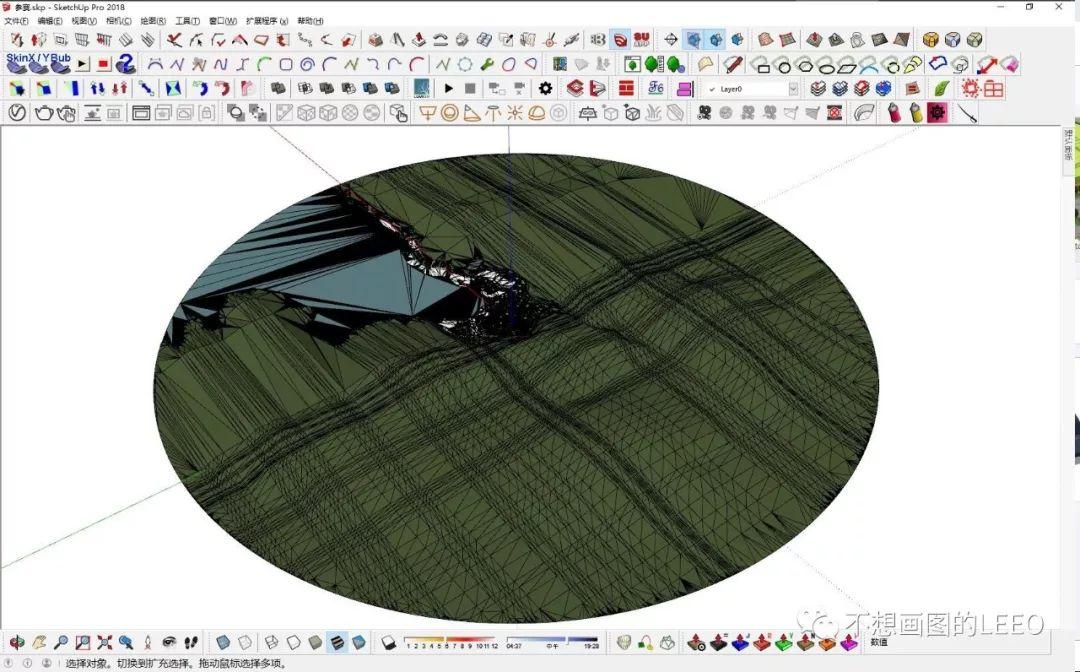Open the 文件(F) menu
The height and width of the screenshot is (672, 1080).
[16, 21]
